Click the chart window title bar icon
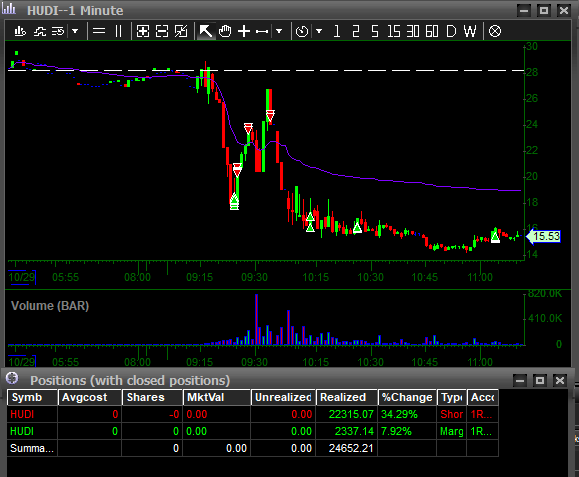This screenshot has width=579, height=477. pos(9,9)
